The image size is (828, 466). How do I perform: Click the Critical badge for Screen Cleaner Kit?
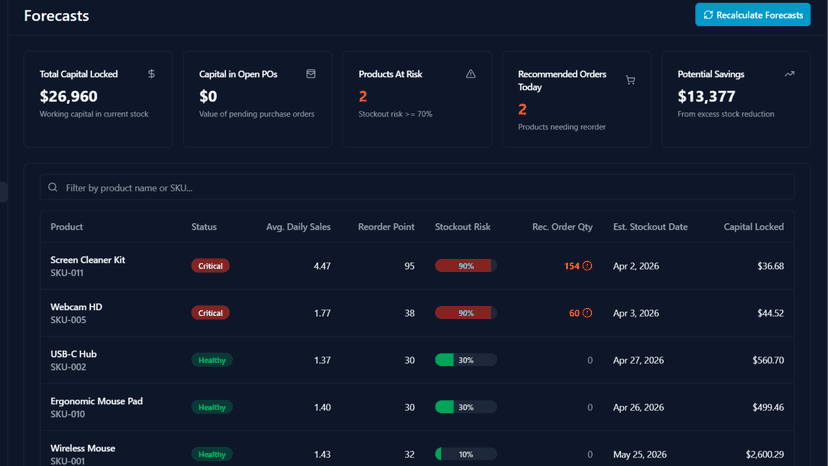coord(210,266)
